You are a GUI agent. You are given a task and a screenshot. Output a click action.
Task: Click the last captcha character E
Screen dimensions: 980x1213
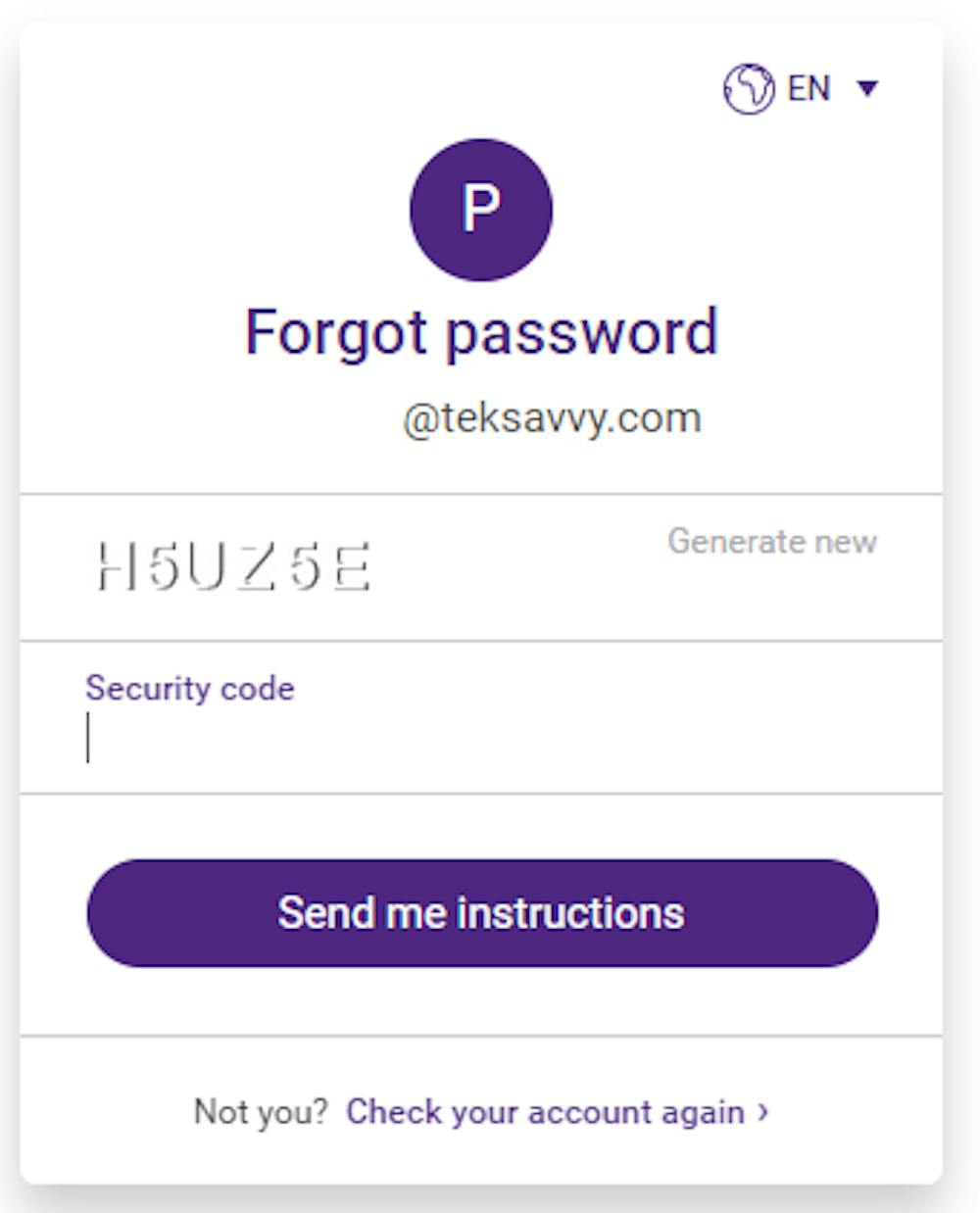pyautogui.click(x=352, y=567)
